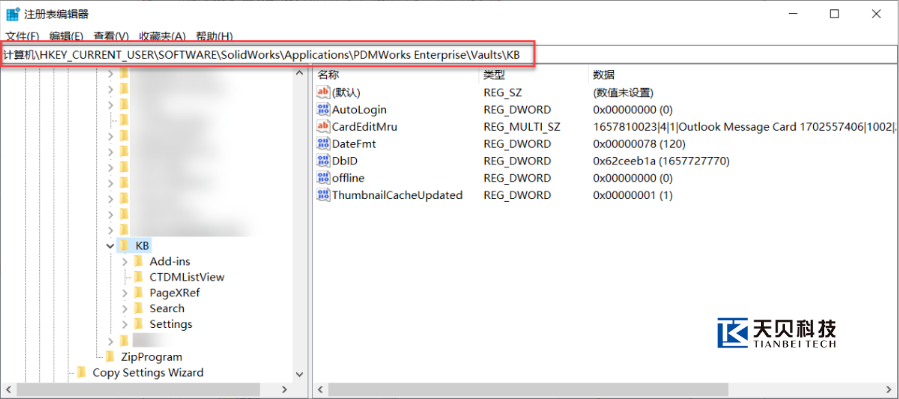Click the CardEditMru string value icon
This screenshot has width=899, height=399.
point(323,127)
